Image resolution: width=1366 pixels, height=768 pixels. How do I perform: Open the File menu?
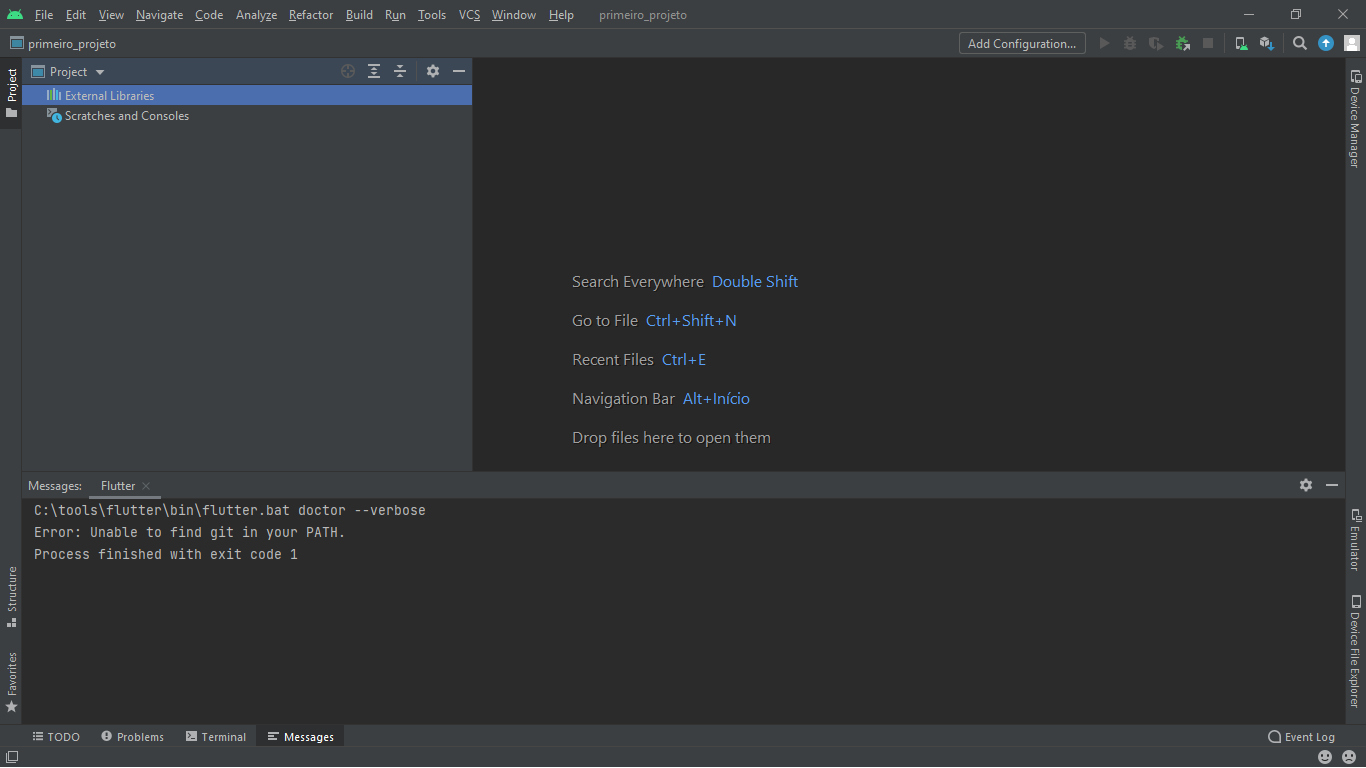44,15
